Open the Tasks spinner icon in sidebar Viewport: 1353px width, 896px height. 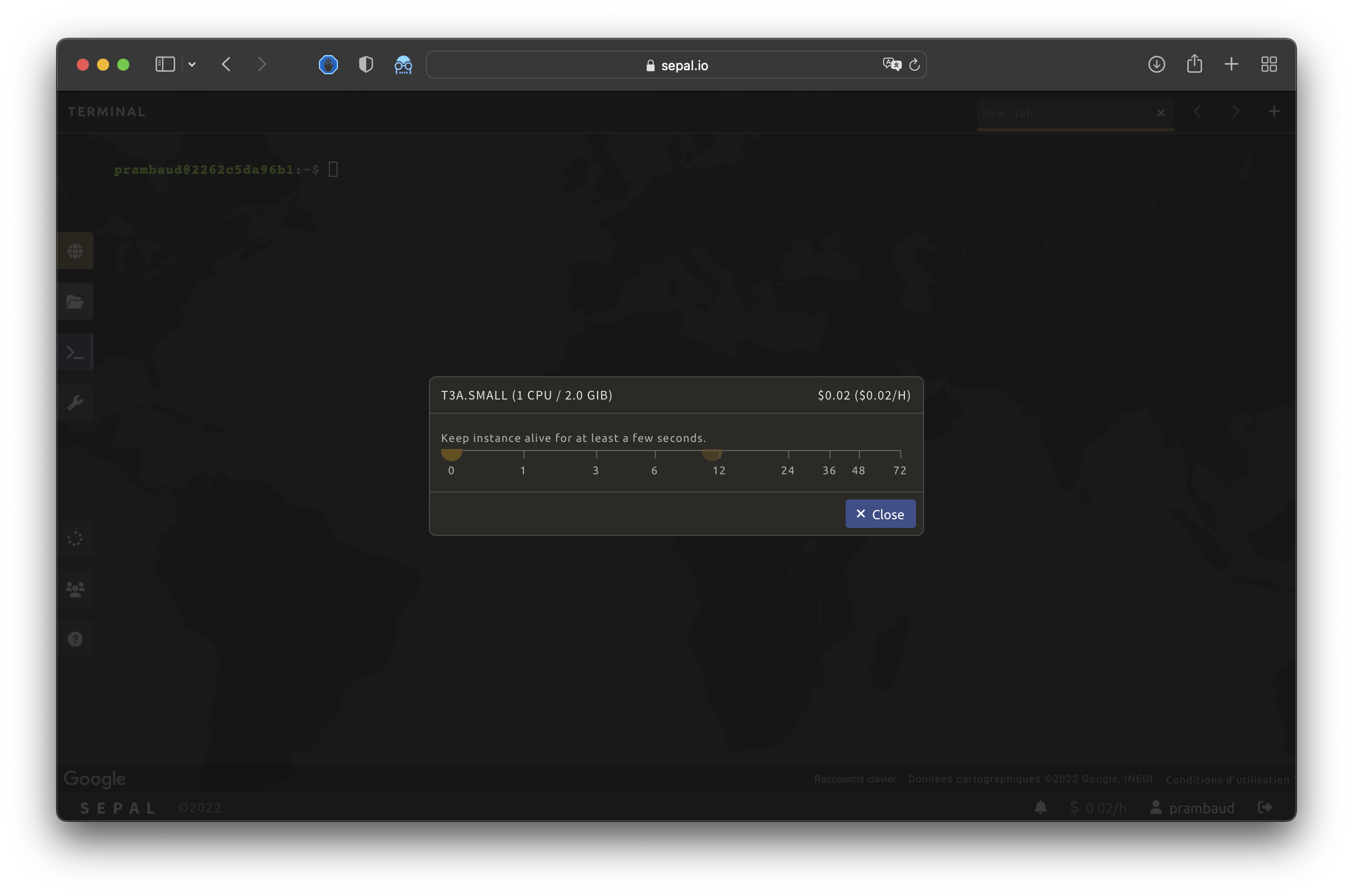[75, 538]
